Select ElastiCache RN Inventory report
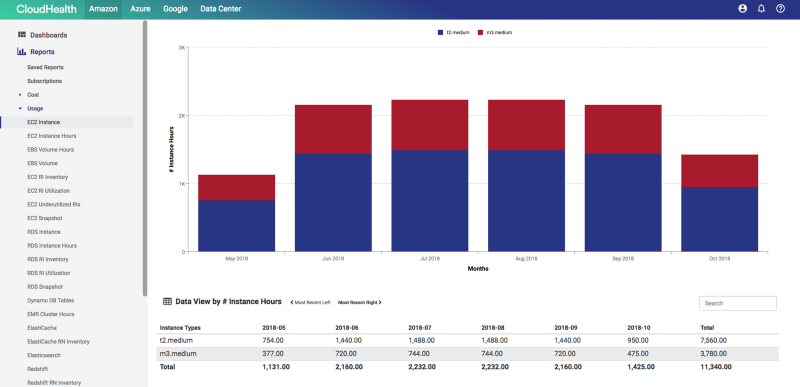The height and width of the screenshot is (387, 800). [59, 342]
